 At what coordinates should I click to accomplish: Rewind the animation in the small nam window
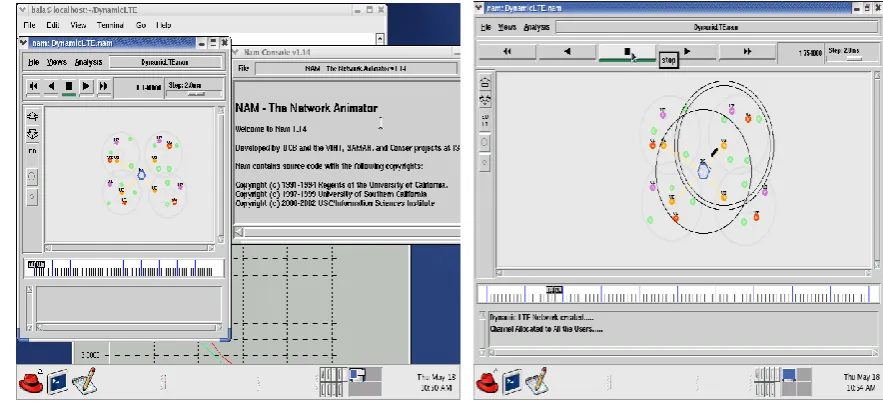pos(34,86)
